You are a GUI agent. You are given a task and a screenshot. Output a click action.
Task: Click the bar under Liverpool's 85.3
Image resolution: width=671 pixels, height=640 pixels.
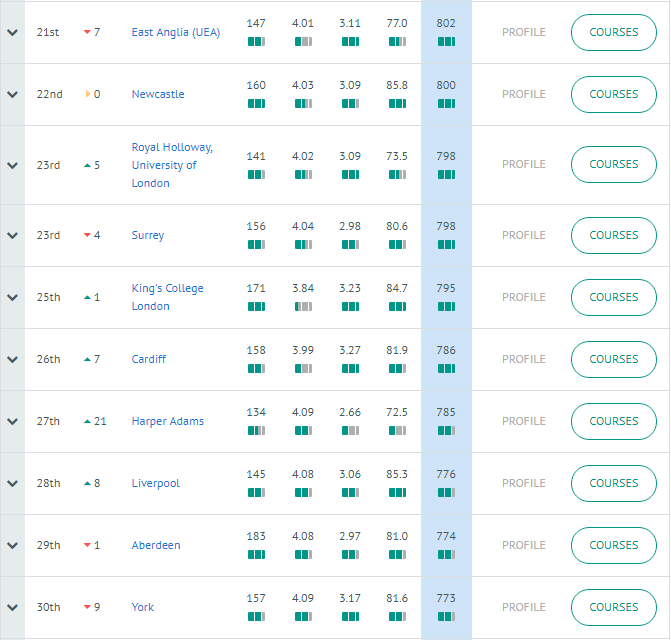(397, 493)
